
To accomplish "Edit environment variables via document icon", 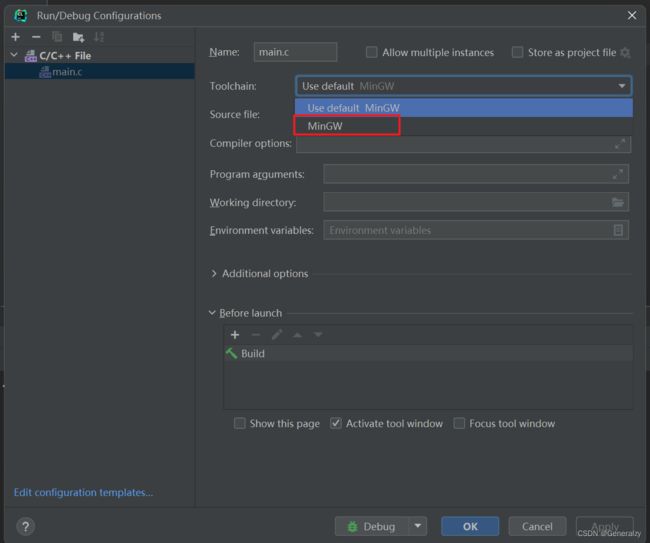I will click(618, 230).
